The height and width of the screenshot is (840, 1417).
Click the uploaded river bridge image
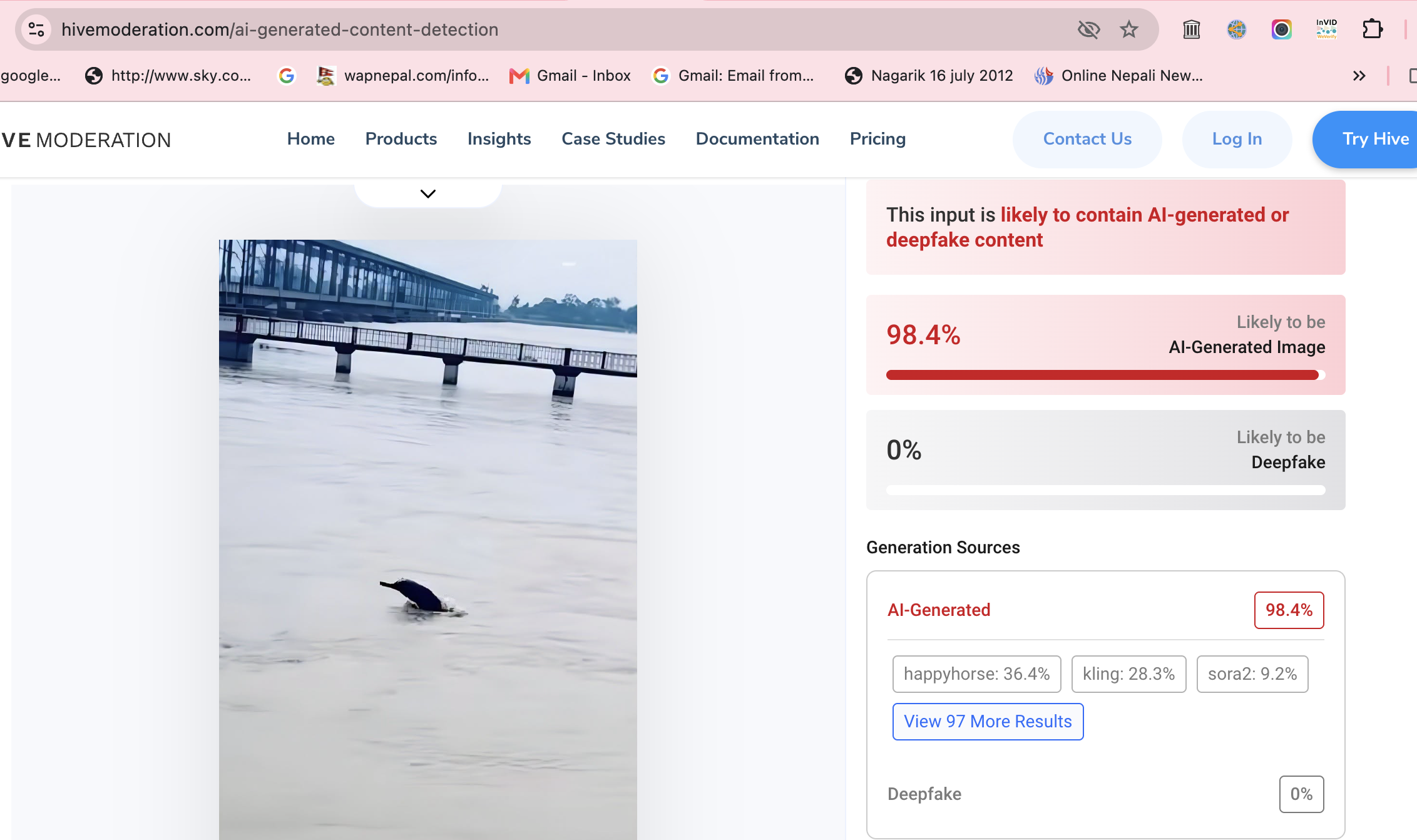(x=428, y=540)
